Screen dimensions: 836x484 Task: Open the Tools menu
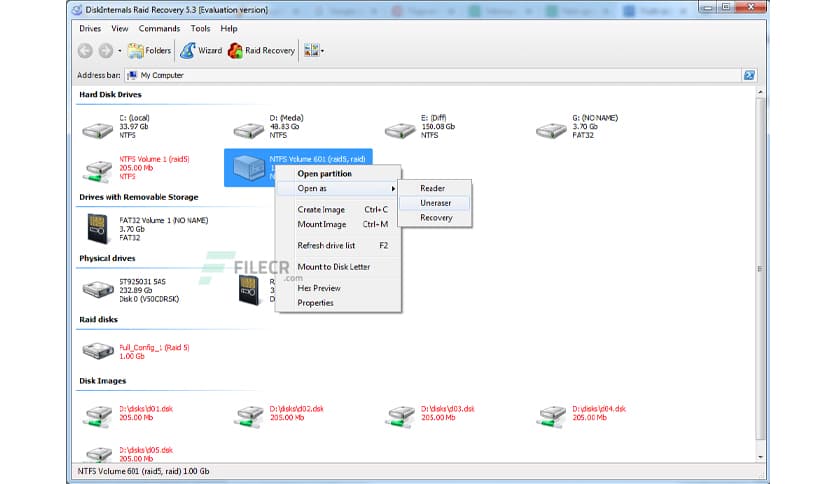tap(200, 29)
